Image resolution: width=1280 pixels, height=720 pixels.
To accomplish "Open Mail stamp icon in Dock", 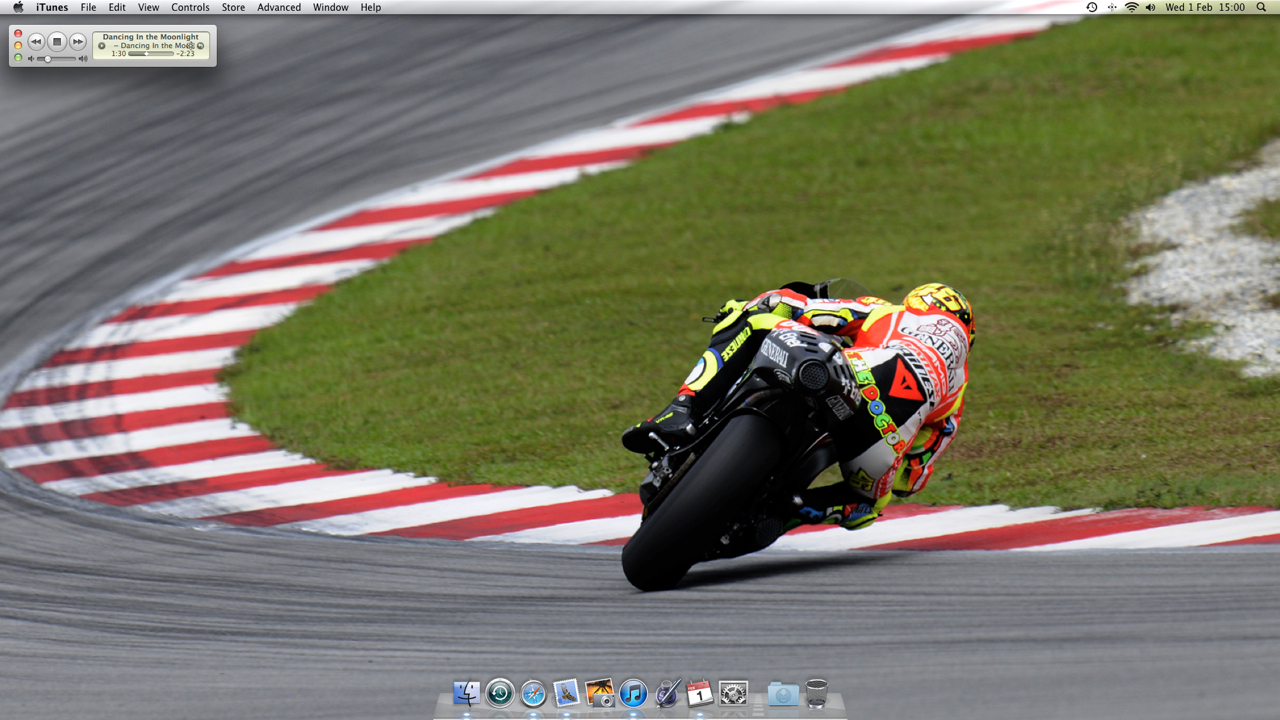I will (566, 693).
